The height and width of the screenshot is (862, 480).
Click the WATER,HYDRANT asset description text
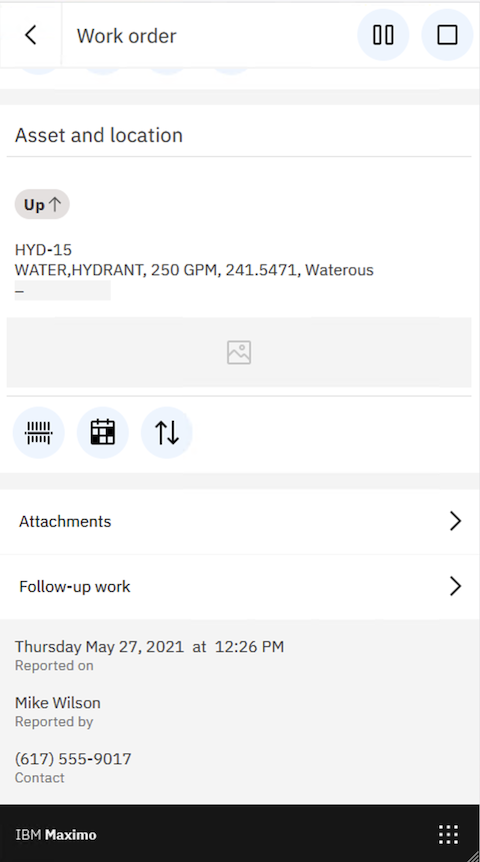point(194,270)
